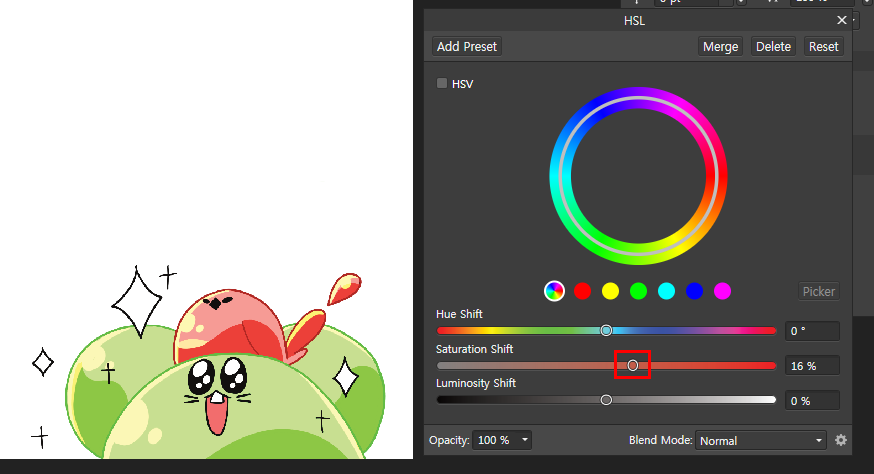Select the yellow color channel swatch
The height and width of the screenshot is (474, 874).
(x=610, y=291)
